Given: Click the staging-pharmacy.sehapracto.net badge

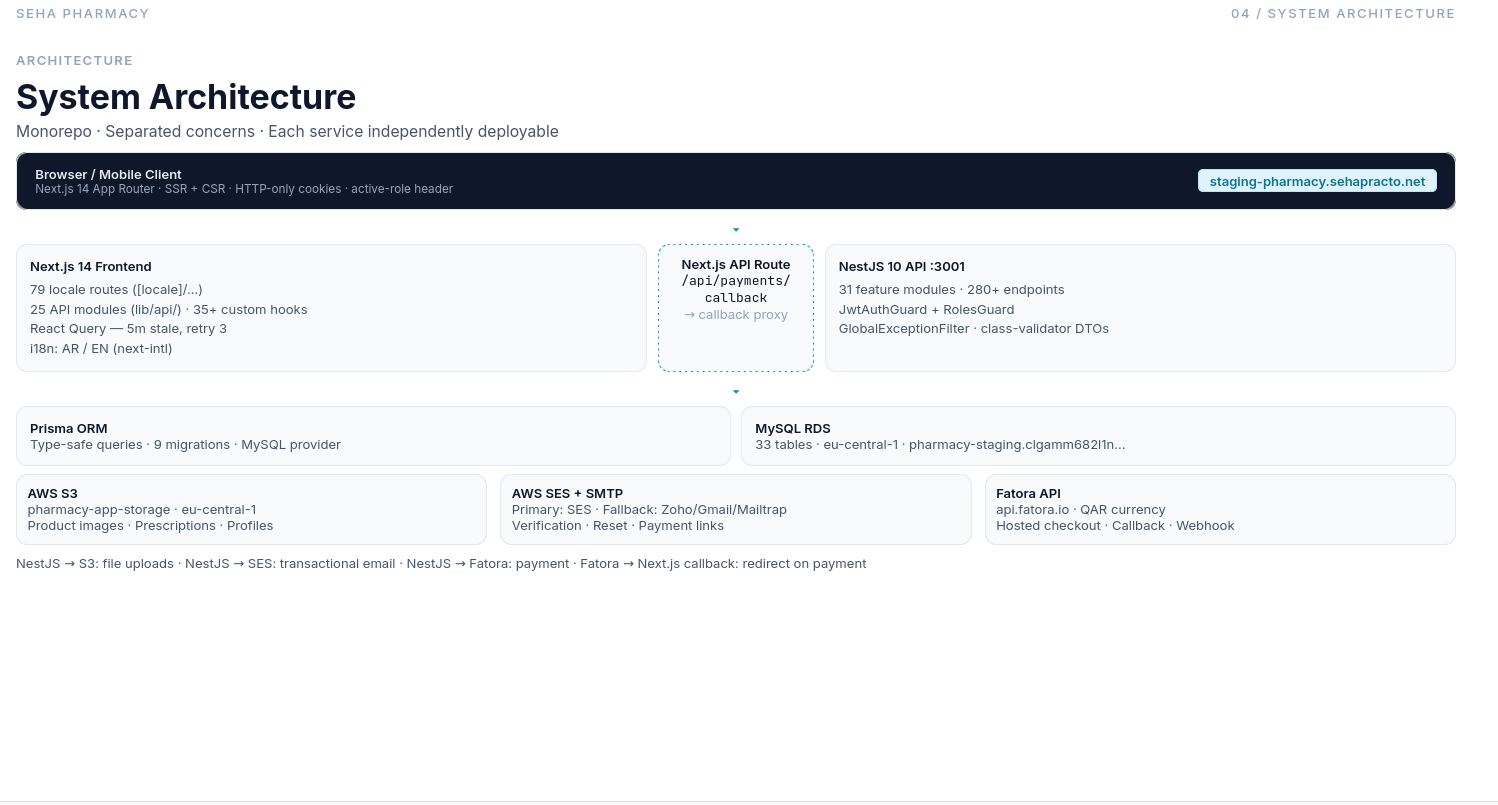Looking at the screenshot, I should point(1317,181).
